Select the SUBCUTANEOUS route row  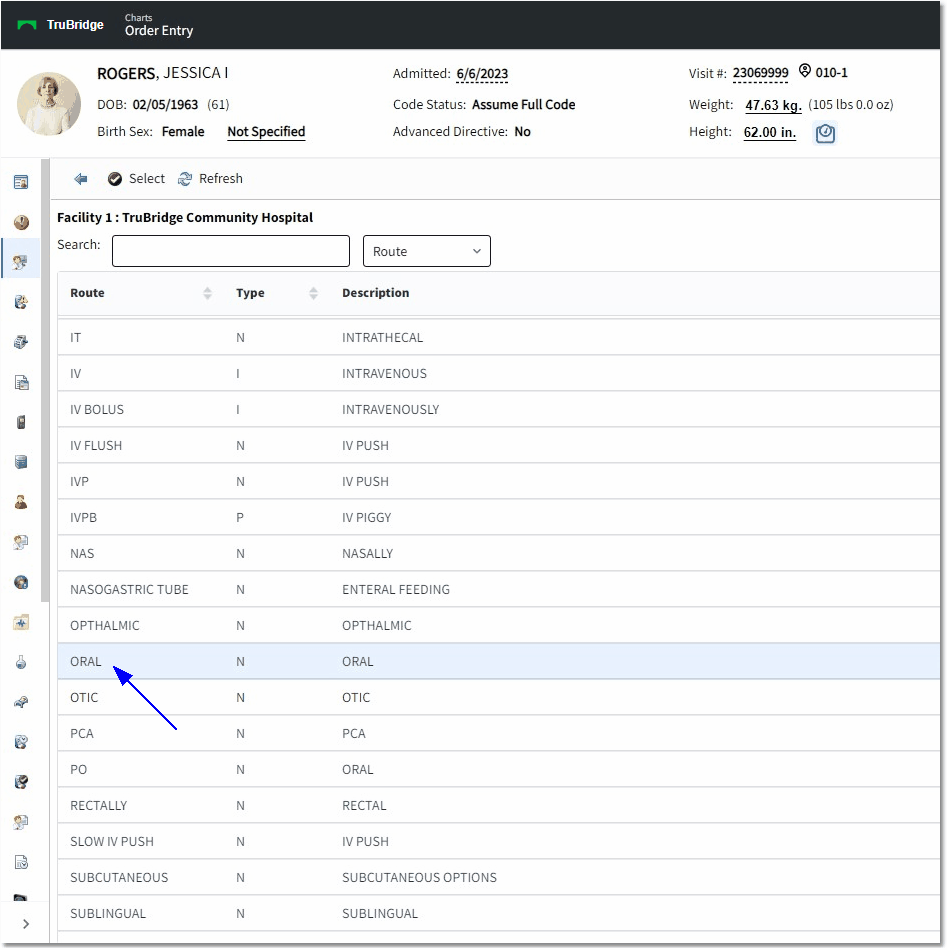[x=499, y=877]
